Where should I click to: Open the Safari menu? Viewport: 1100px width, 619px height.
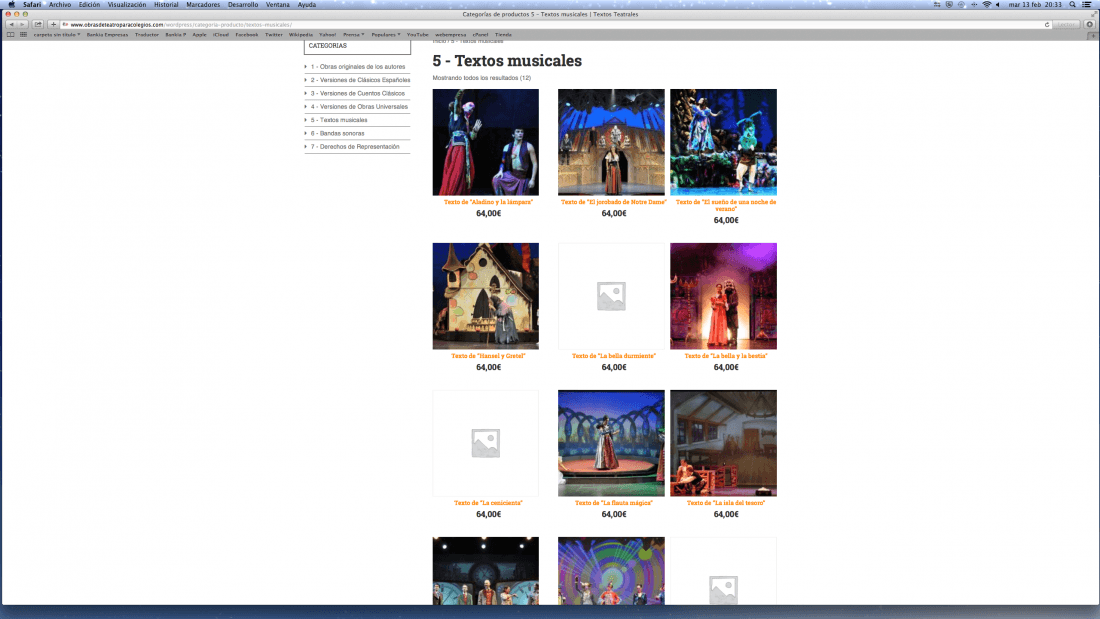32,4
